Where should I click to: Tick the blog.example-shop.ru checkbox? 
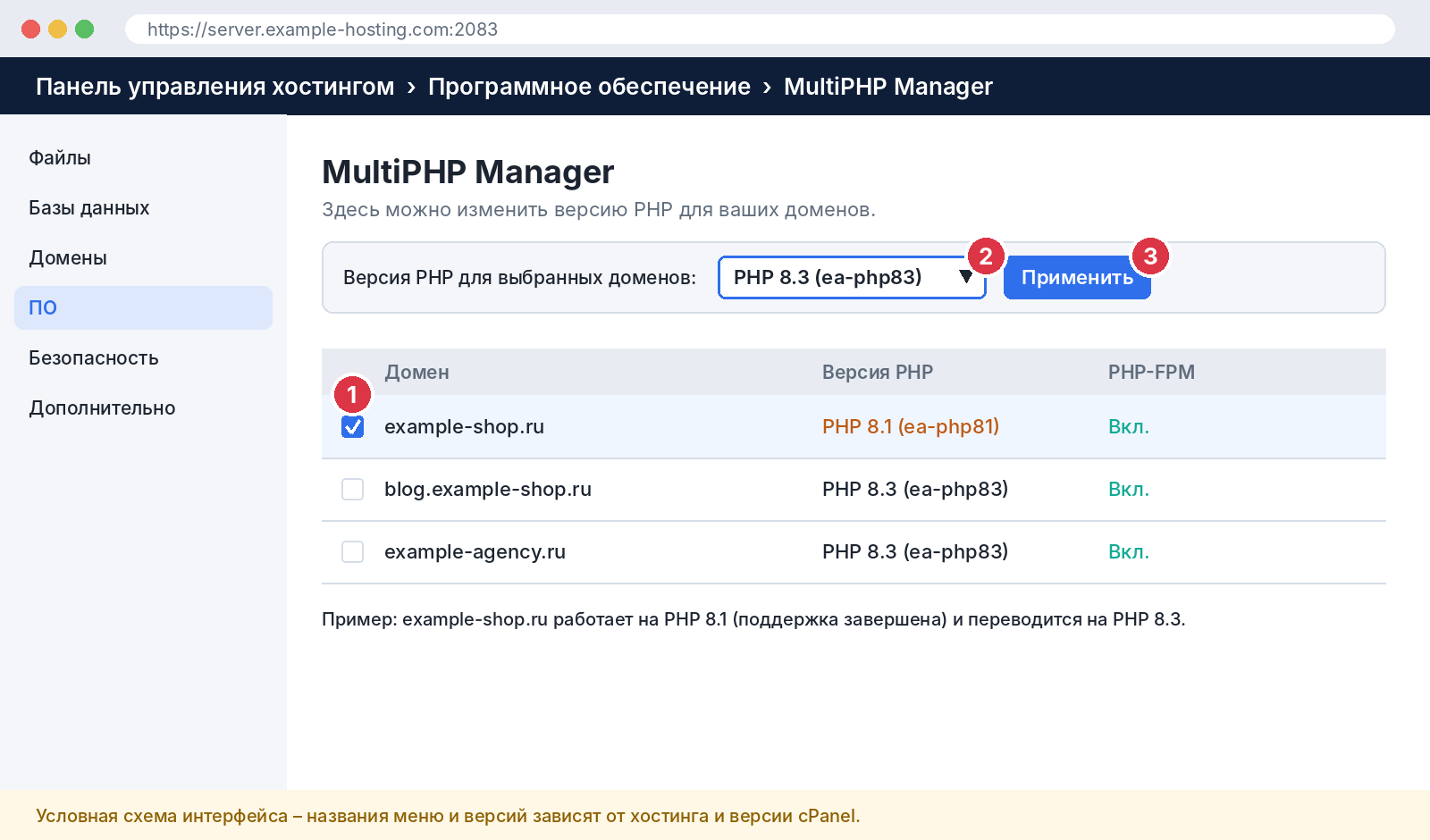[353, 490]
